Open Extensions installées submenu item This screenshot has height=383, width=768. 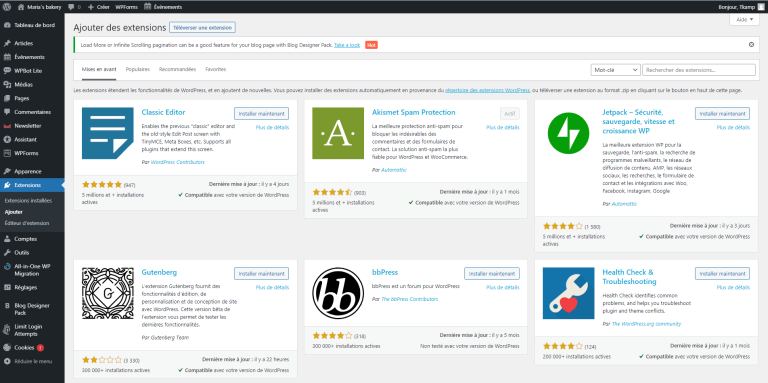tap(28, 201)
